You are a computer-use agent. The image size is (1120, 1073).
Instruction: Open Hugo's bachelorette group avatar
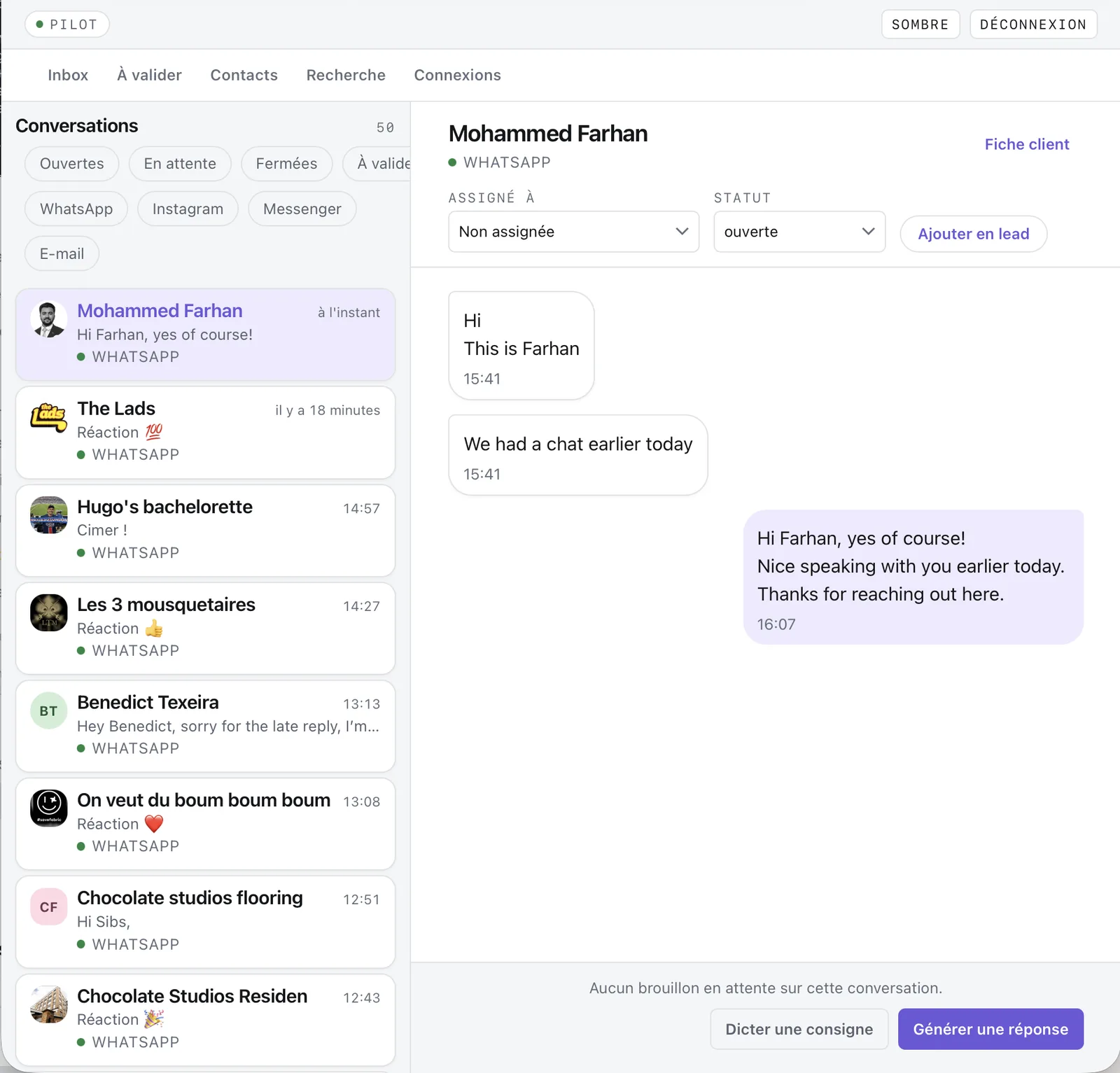pos(48,515)
